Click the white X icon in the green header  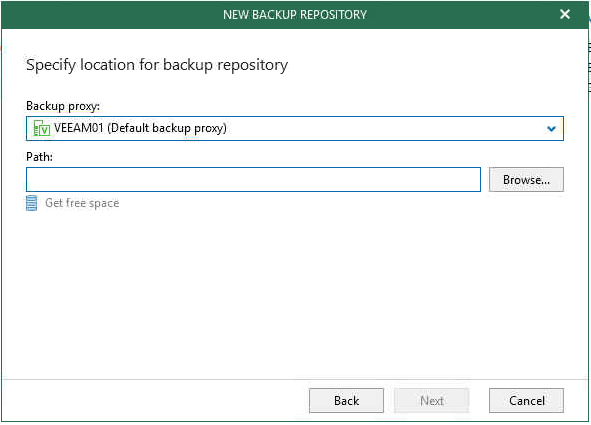tap(565, 14)
